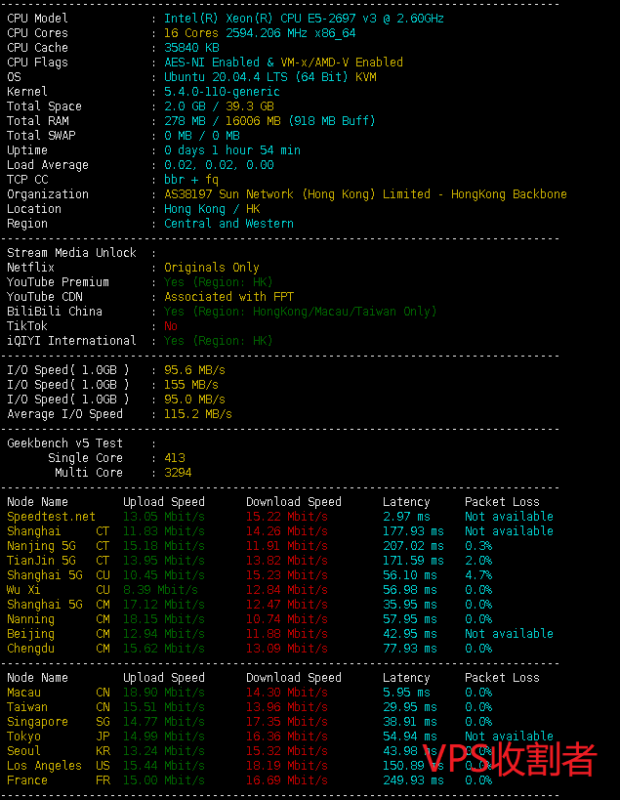Click the Ubuntu 20.04.4 LTS OS text

pos(270,77)
